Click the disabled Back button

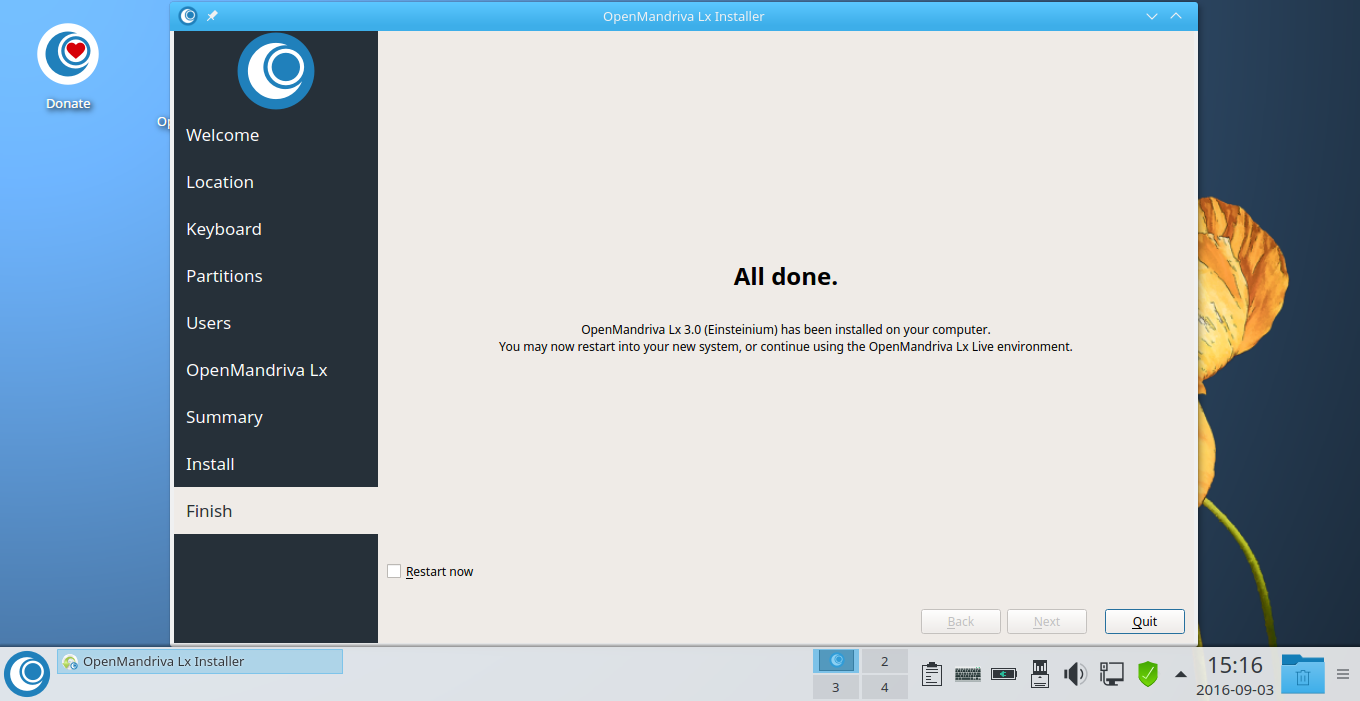pos(961,621)
